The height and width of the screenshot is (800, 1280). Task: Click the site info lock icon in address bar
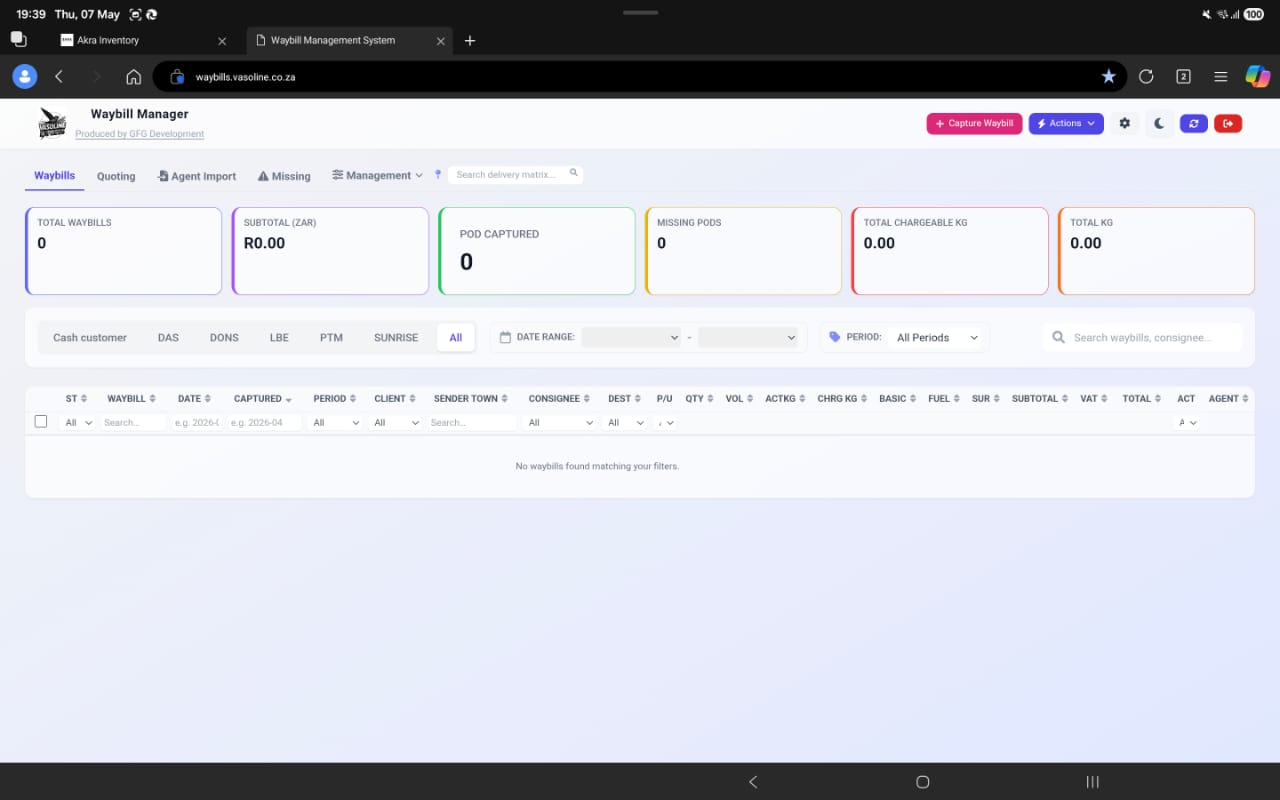coord(177,76)
